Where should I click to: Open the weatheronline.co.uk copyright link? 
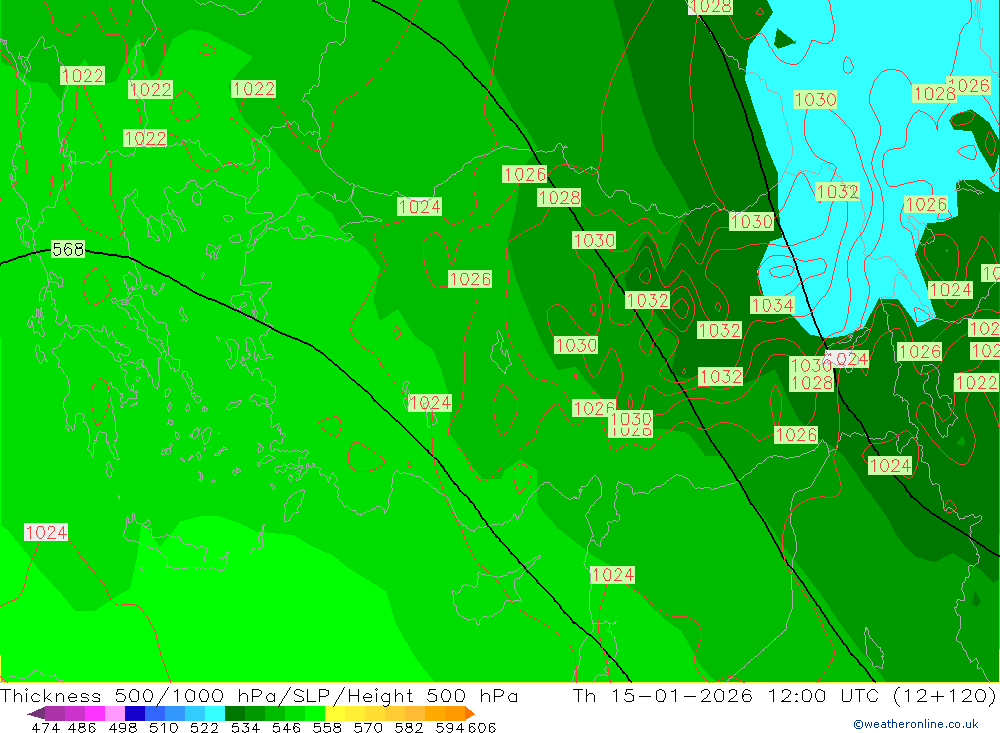pyautogui.click(x=915, y=724)
